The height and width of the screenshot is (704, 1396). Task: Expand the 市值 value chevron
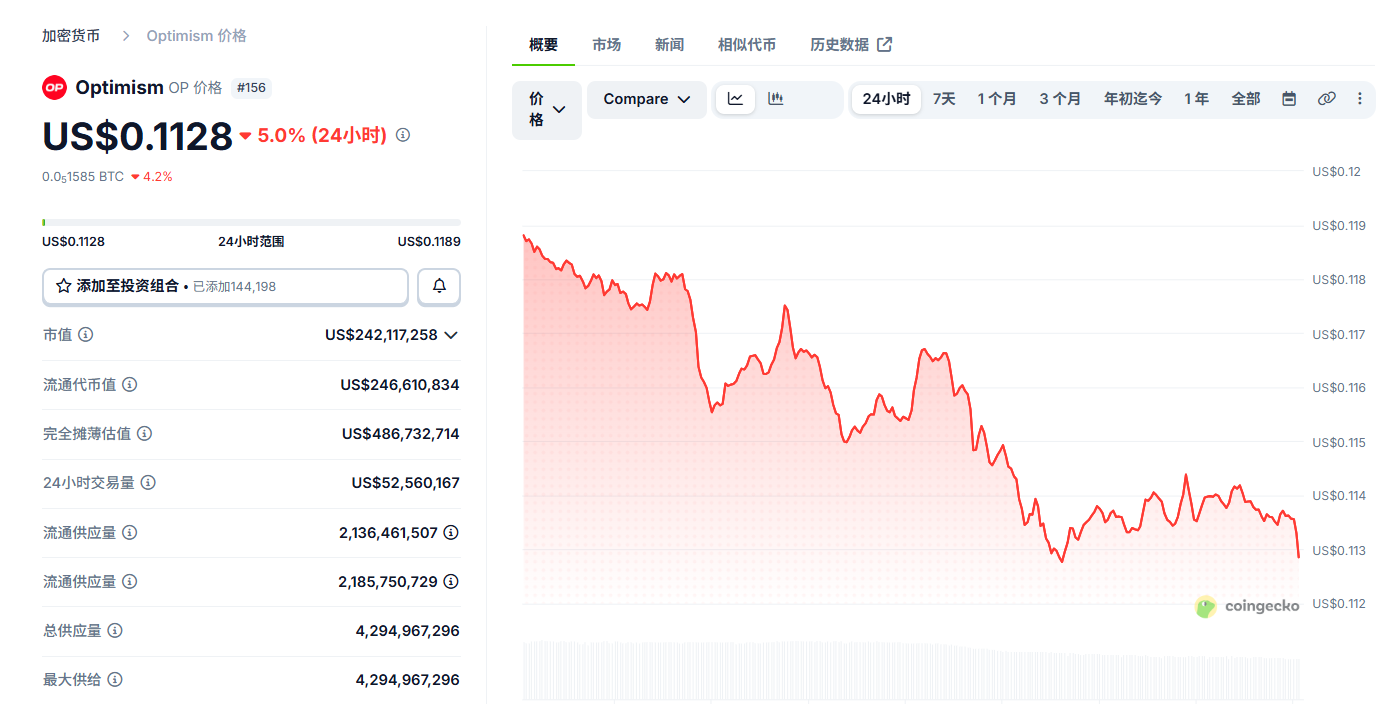point(451,335)
